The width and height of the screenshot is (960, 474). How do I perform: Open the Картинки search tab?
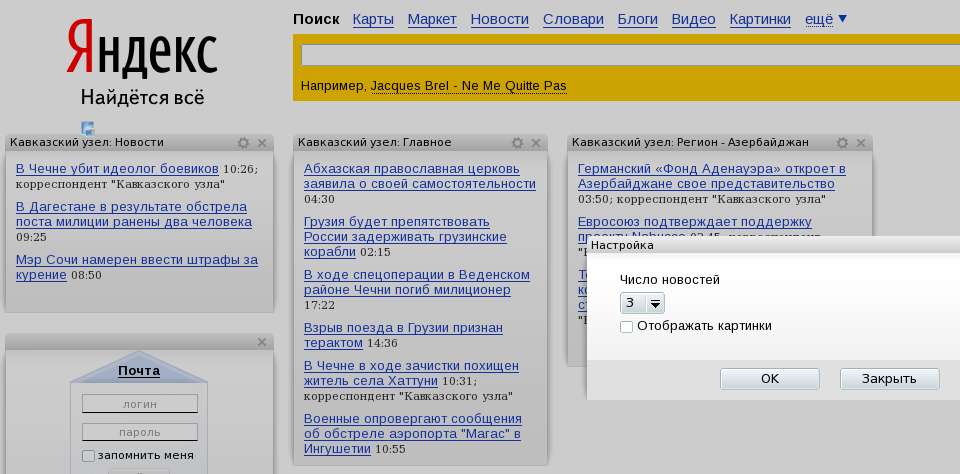760,19
